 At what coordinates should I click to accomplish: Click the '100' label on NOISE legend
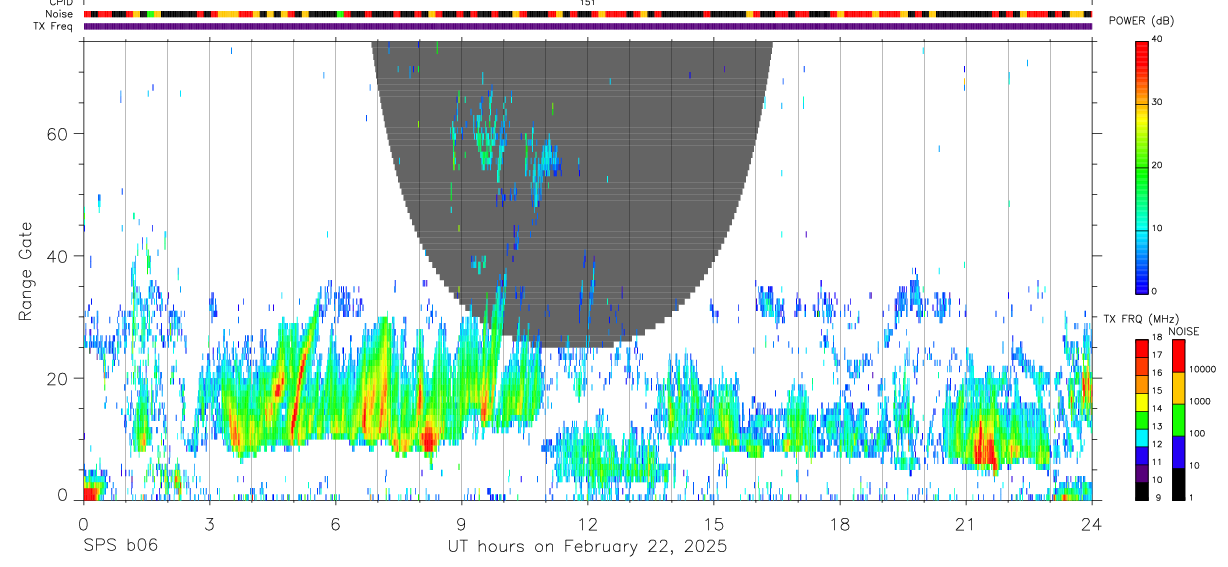pos(1196,434)
